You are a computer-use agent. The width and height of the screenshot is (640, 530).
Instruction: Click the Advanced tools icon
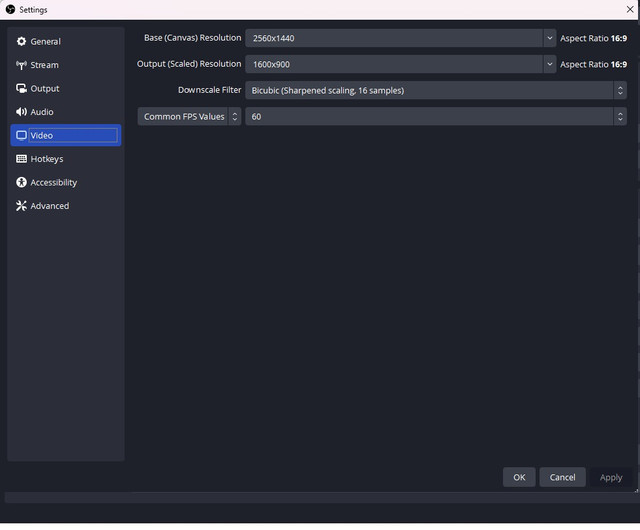21,206
